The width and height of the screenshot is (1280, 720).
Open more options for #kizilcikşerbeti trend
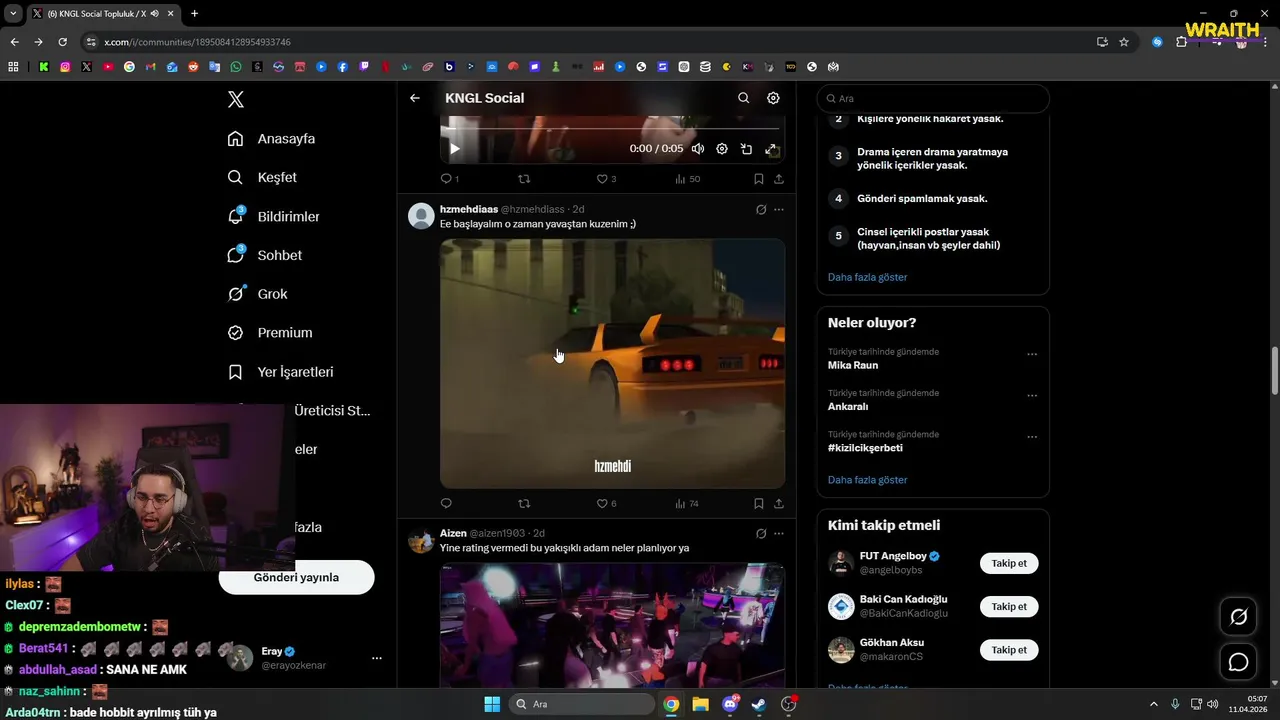click(1032, 437)
